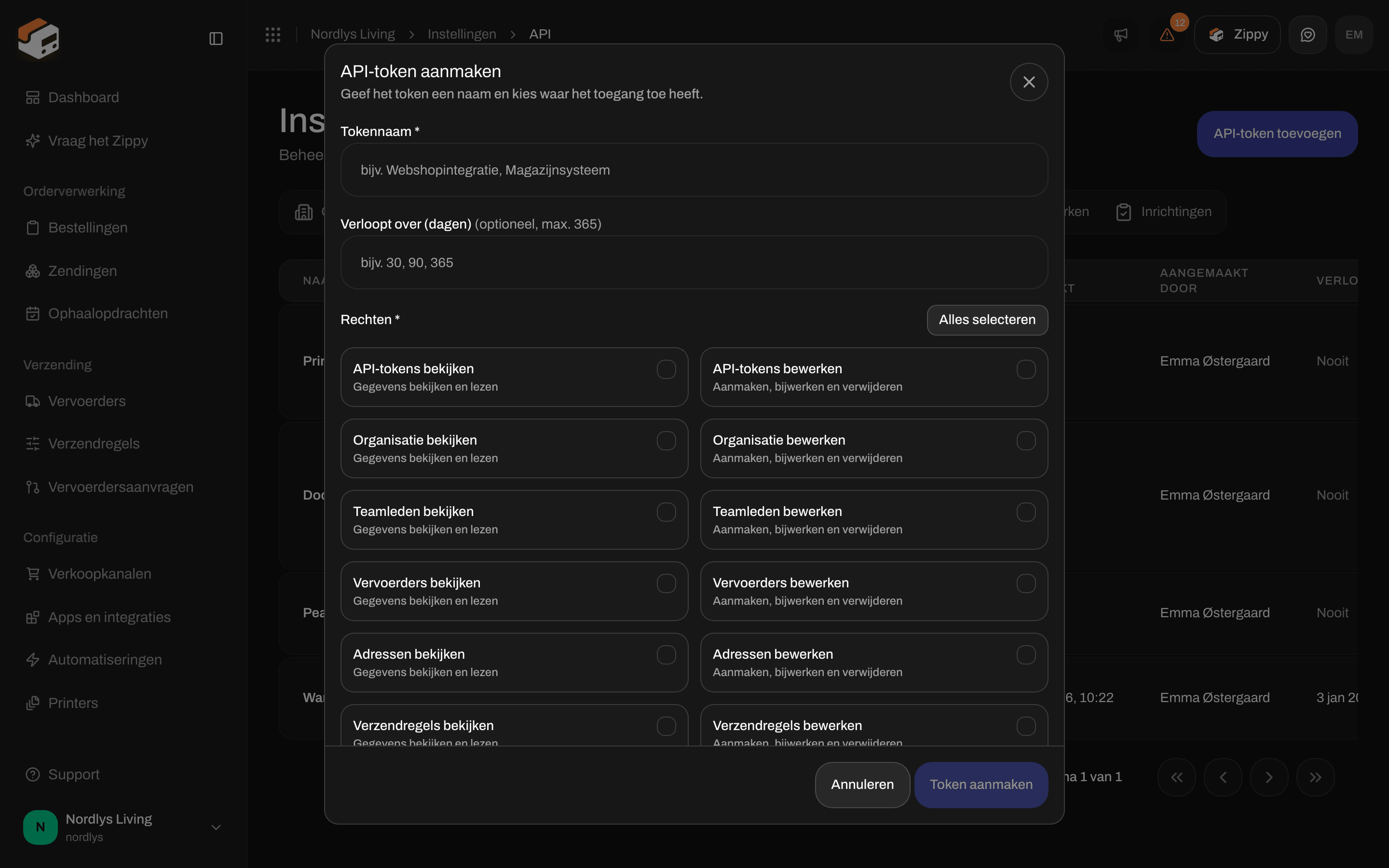Open Printers in sidebar

[x=61, y=703]
